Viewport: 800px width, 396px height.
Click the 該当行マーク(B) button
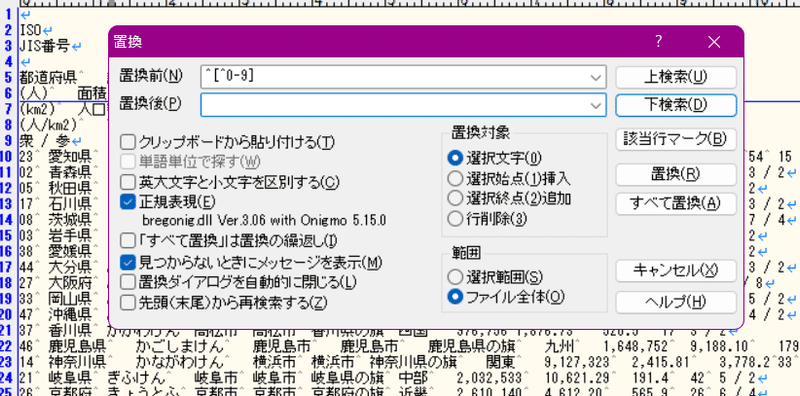coord(676,139)
